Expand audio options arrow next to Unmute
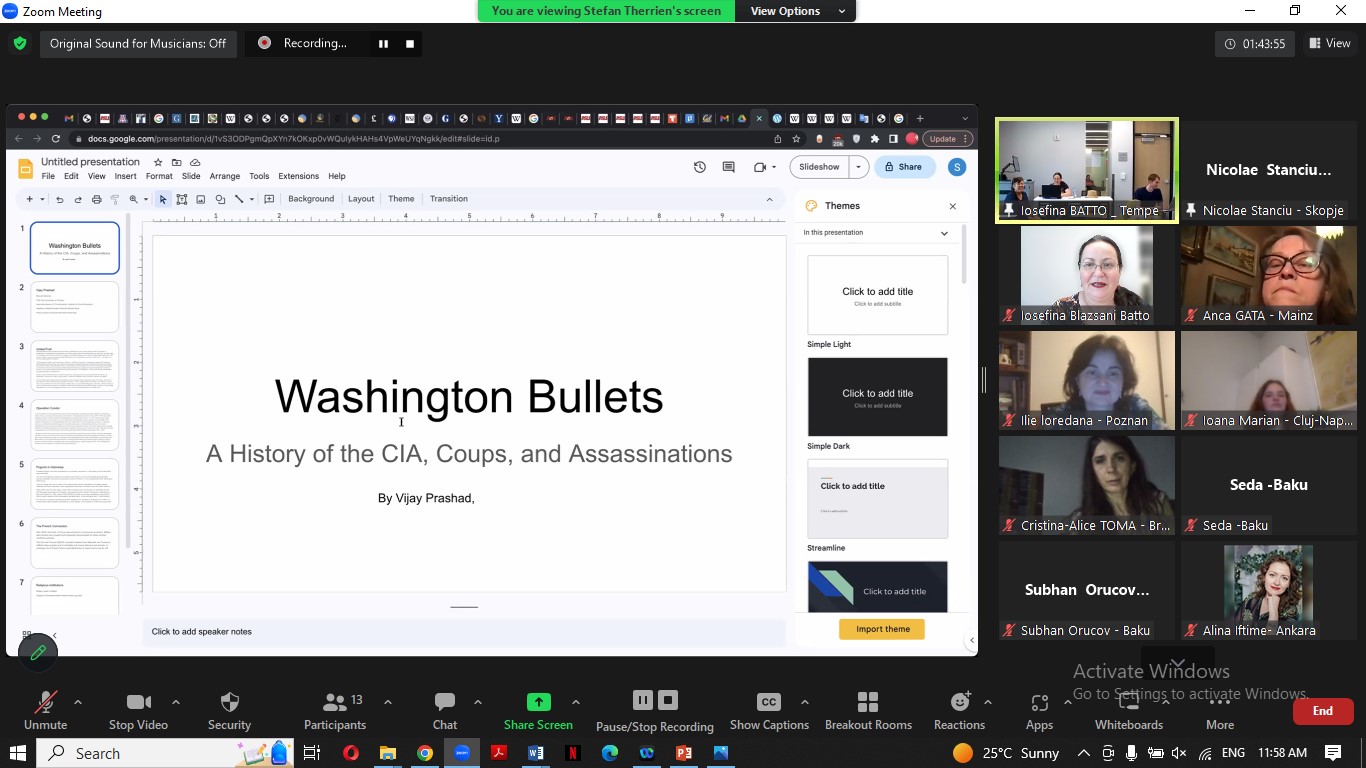 [78, 702]
